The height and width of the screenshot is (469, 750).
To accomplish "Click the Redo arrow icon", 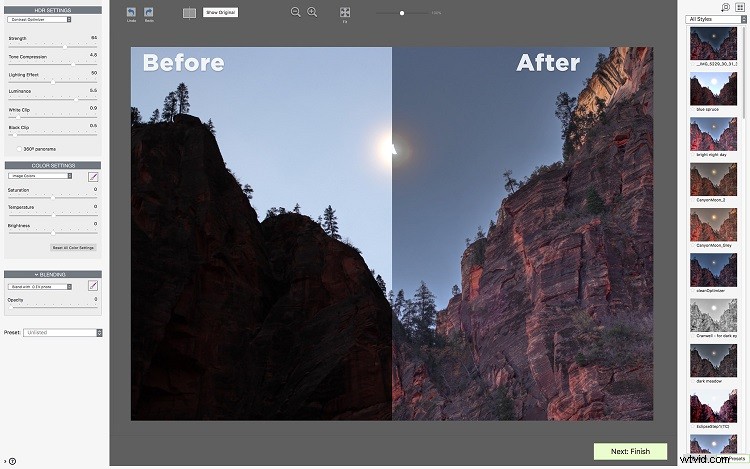I will 149,12.
